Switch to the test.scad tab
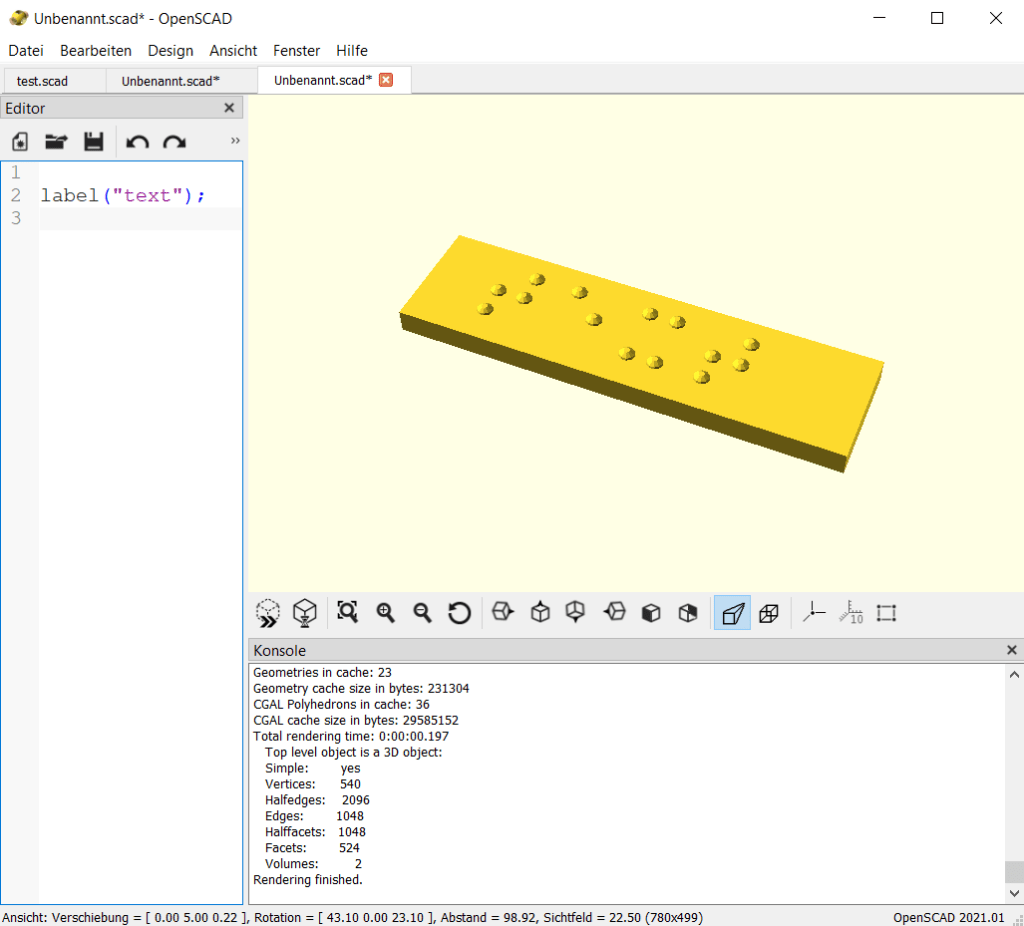This screenshot has width=1024, height=926. pos(42,80)
